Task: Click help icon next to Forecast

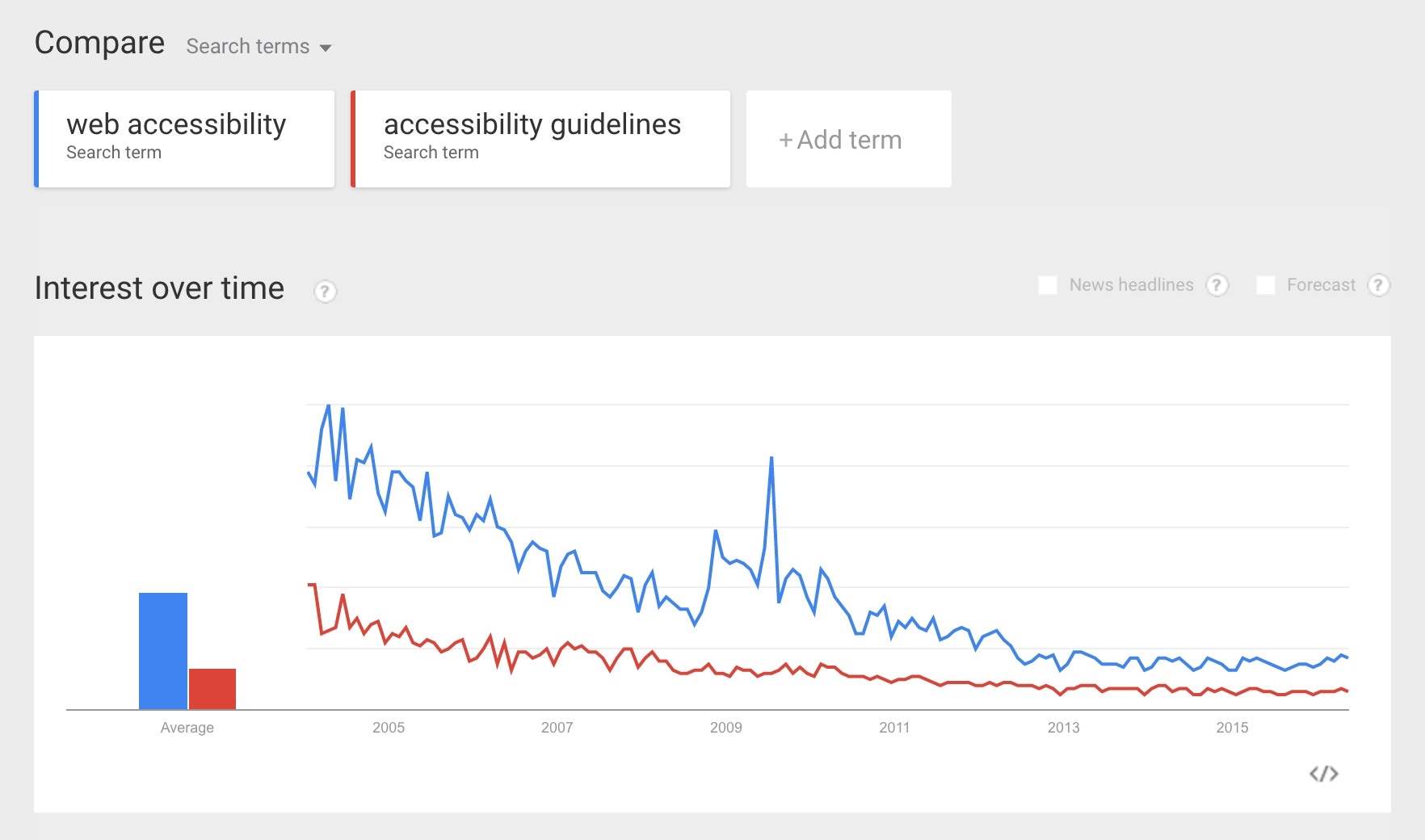Action: 1378,285
